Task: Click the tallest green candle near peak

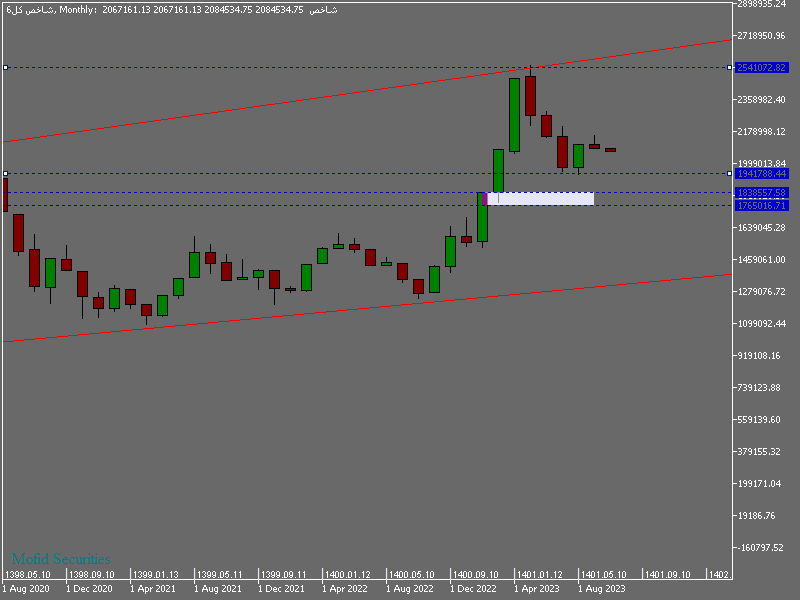Action: [x=514, y=115]
